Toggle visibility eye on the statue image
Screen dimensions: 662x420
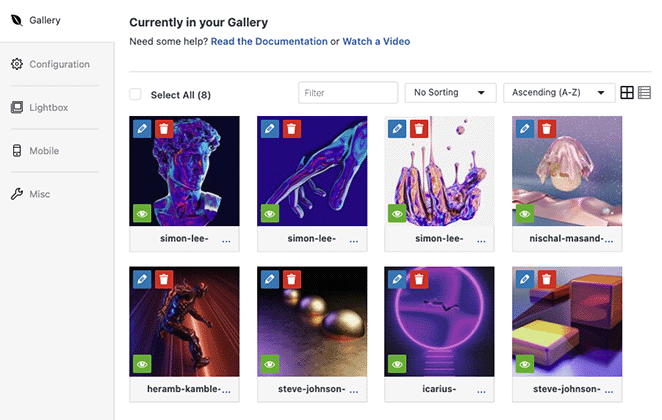tap(142, 213)
